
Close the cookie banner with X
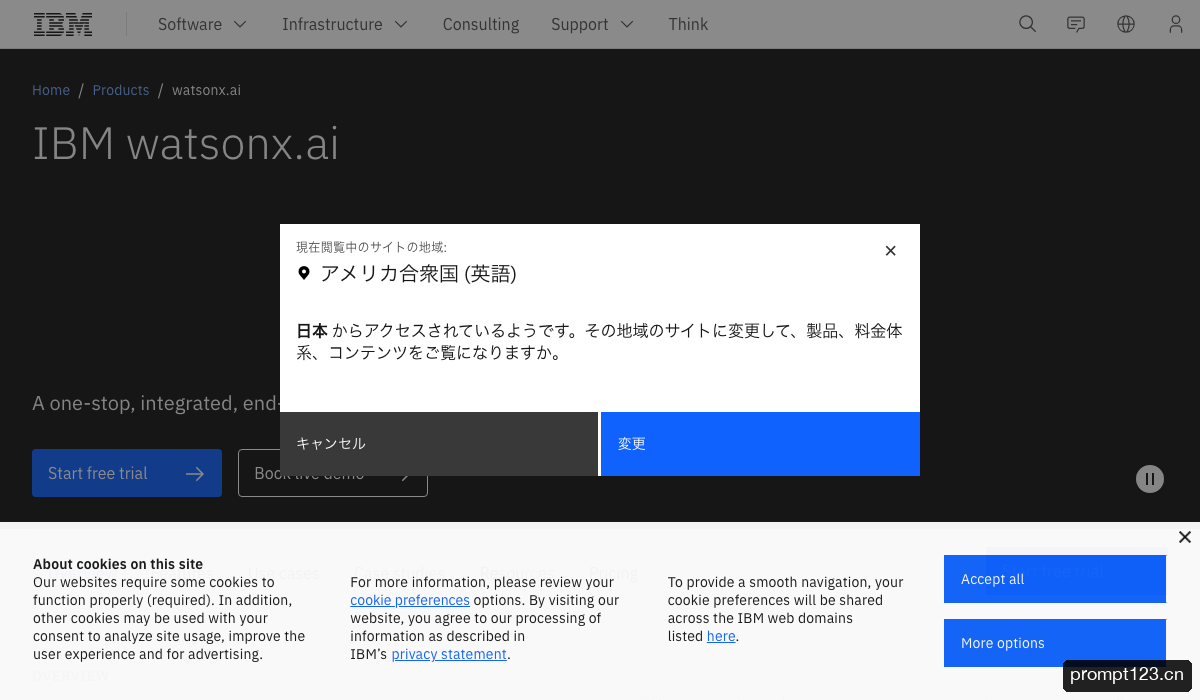coord(1185,537)
